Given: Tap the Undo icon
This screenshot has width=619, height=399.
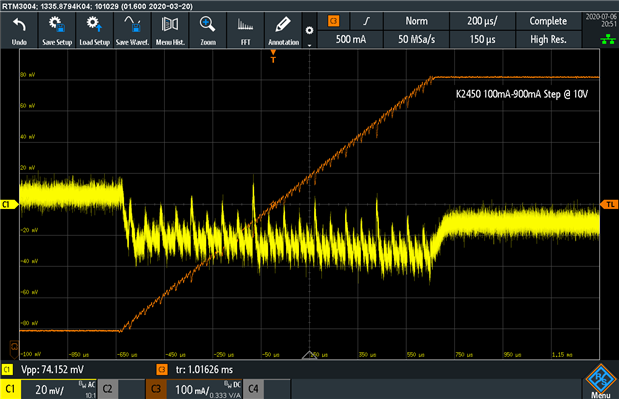Looking at the screenshot, I should coord(19,30).
